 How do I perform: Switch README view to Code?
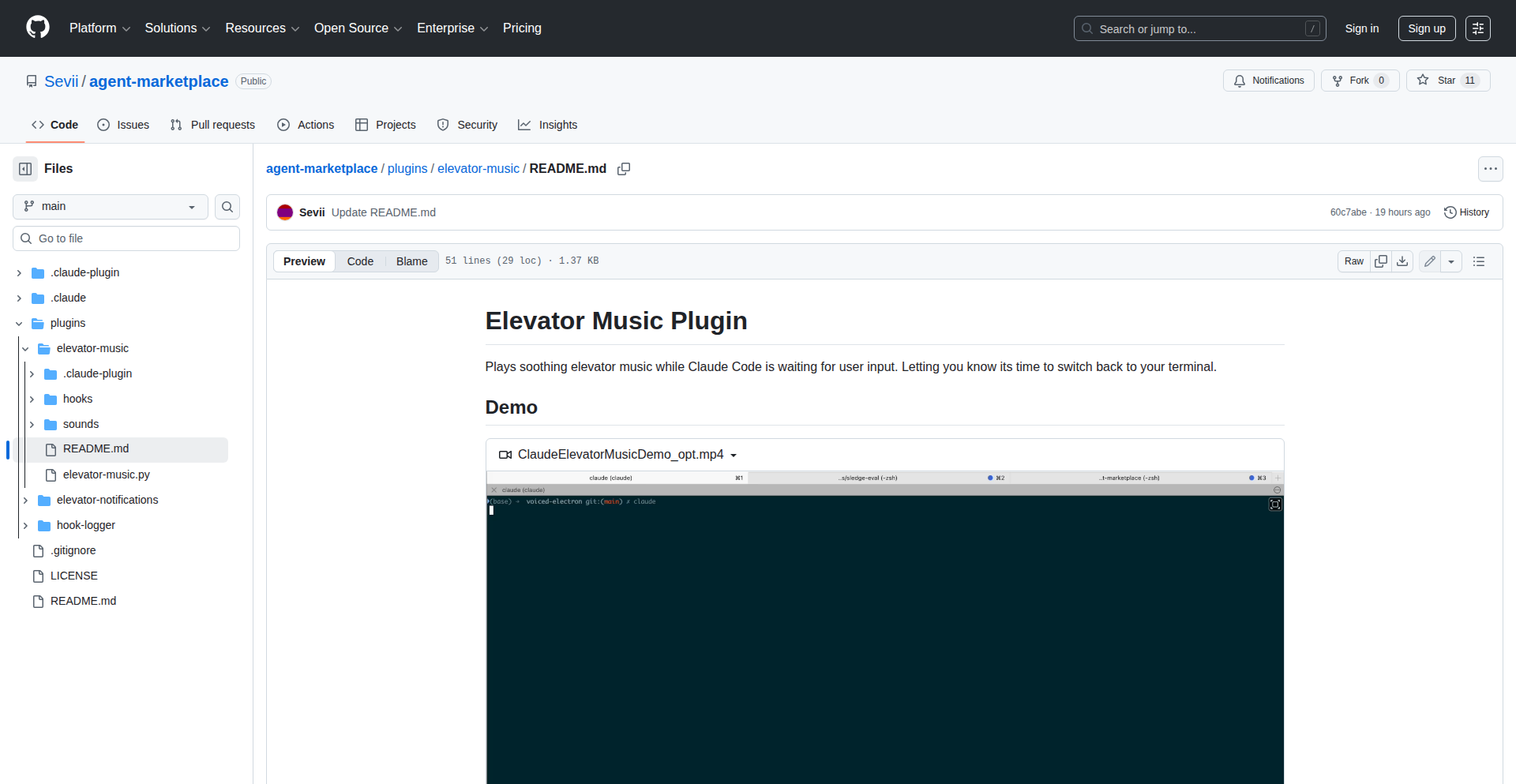360,261
